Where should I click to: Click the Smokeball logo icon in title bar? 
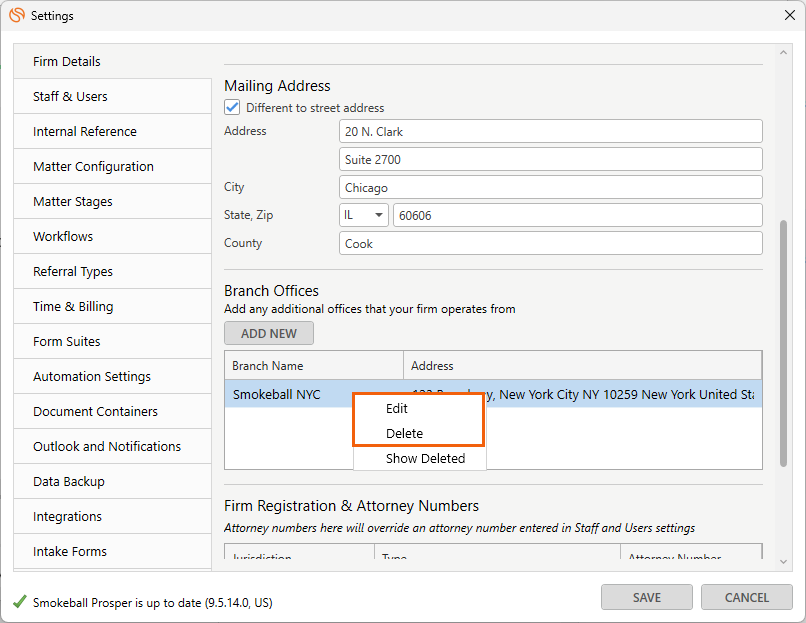click(x=16, y=15)
